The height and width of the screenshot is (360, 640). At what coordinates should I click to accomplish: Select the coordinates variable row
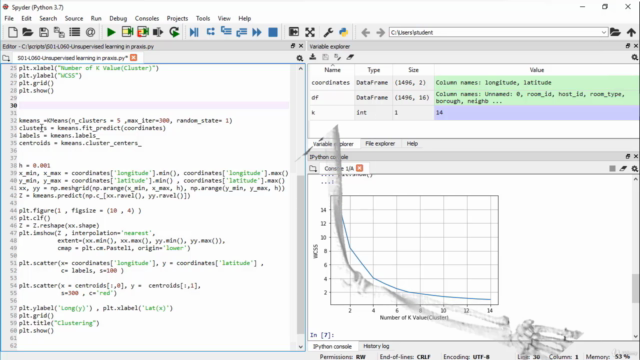coord(473,82)
